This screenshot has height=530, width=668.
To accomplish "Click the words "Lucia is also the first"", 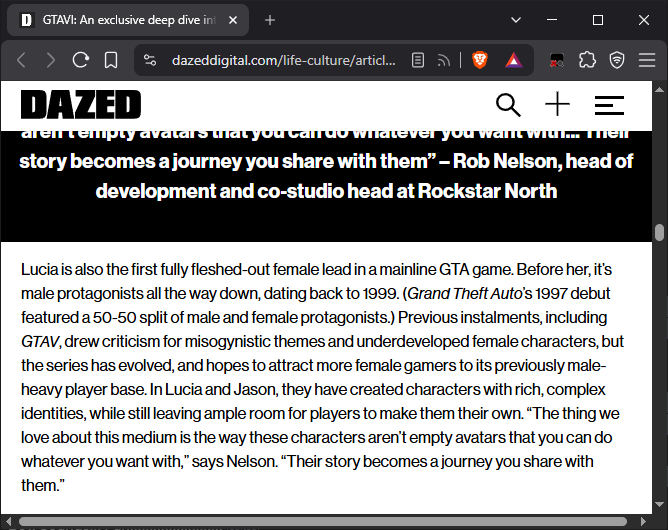I will [89, 270].
